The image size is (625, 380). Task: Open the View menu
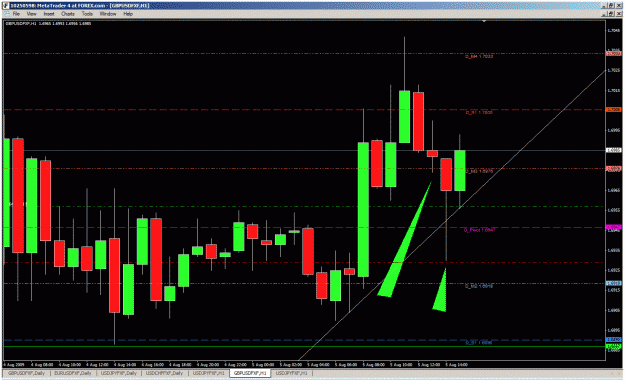tap(31, 14)
